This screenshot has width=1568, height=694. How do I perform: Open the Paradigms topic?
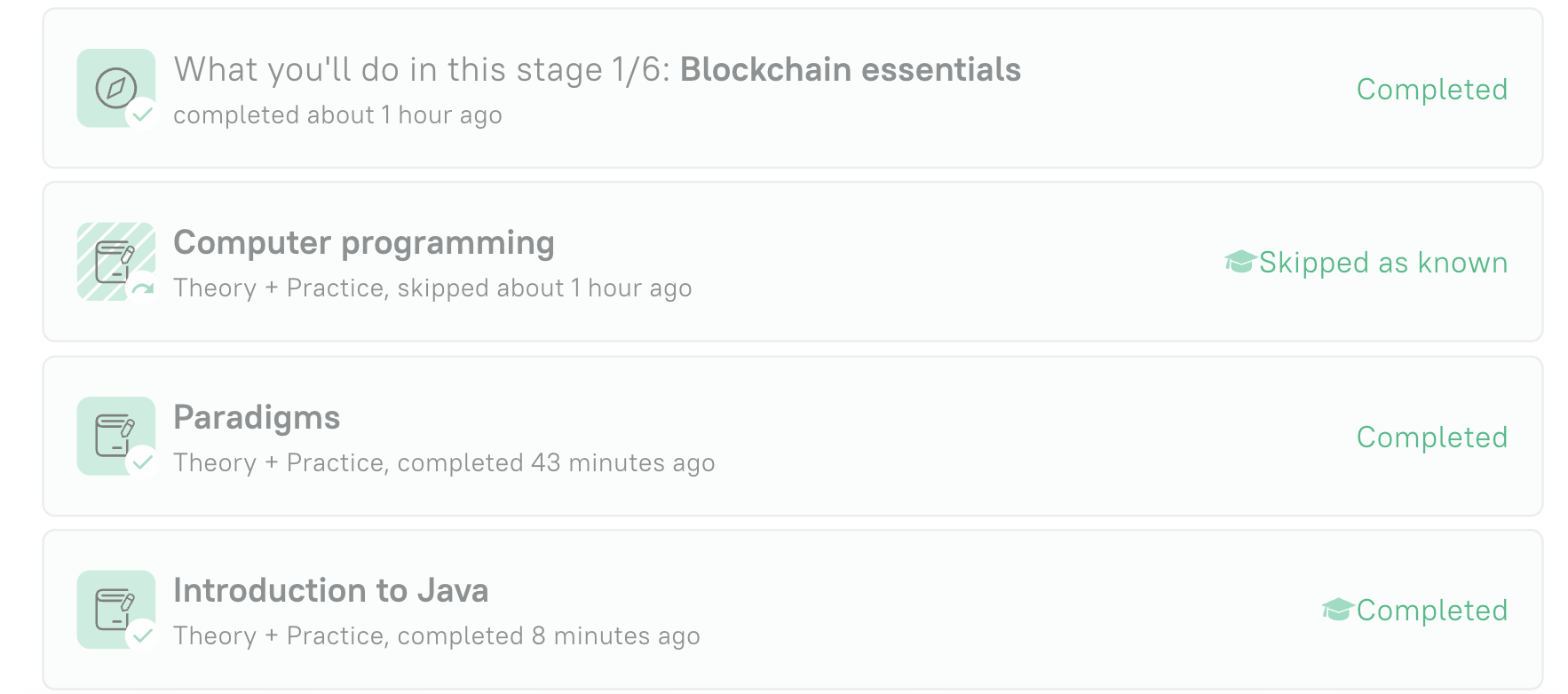point(257,418)
